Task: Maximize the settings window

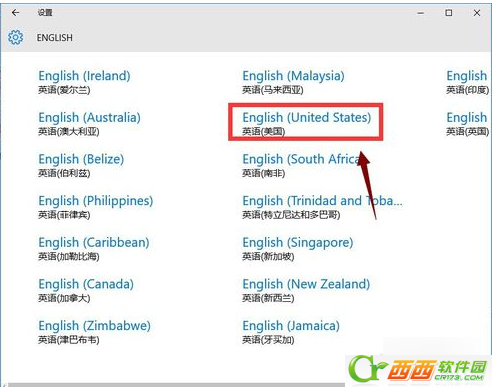Action: [x=449, y=13]
